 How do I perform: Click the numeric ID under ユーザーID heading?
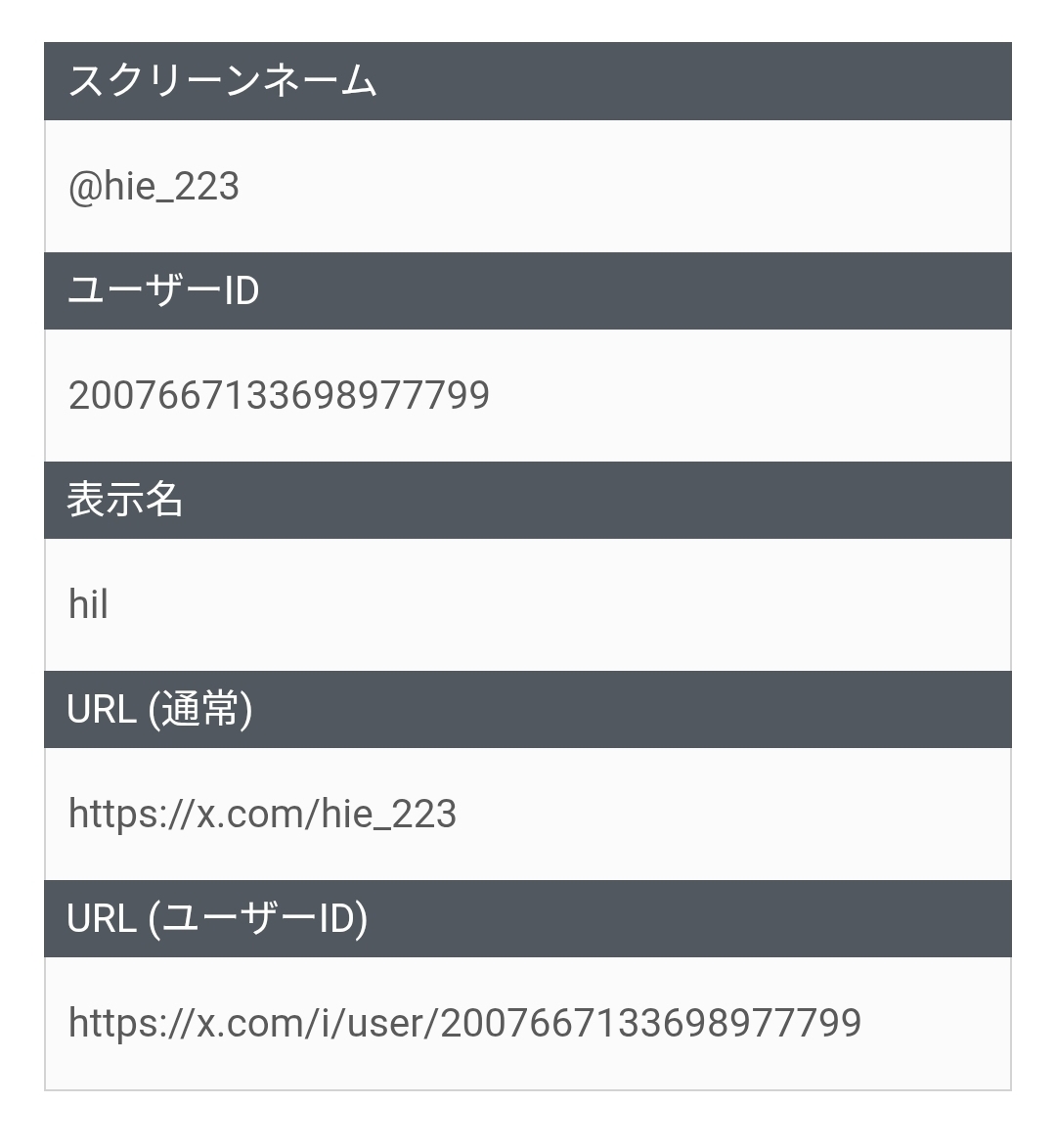[279, 395]
